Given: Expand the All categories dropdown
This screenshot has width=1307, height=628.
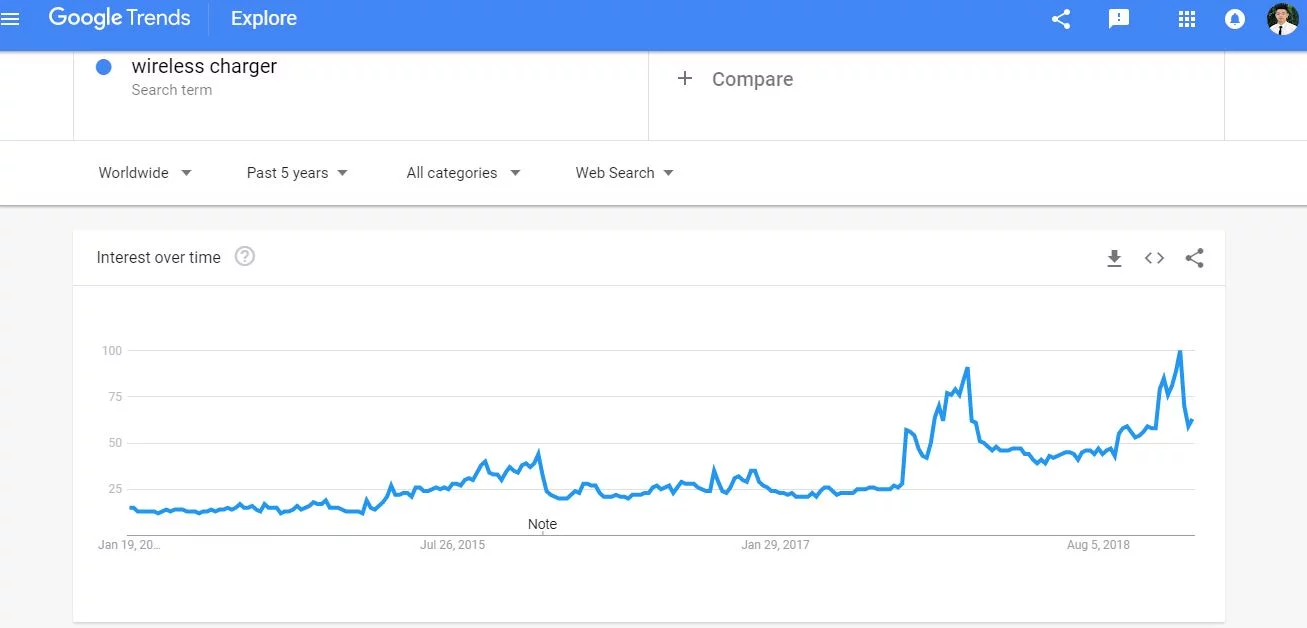Looking at the screenshot, I should [x=463, y=173].
